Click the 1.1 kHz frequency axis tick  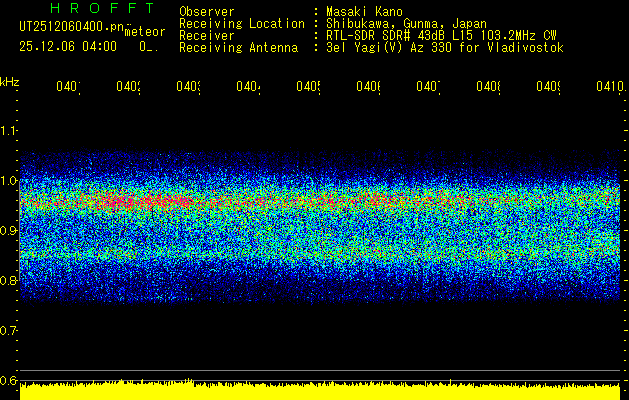[x=9, y=131]
